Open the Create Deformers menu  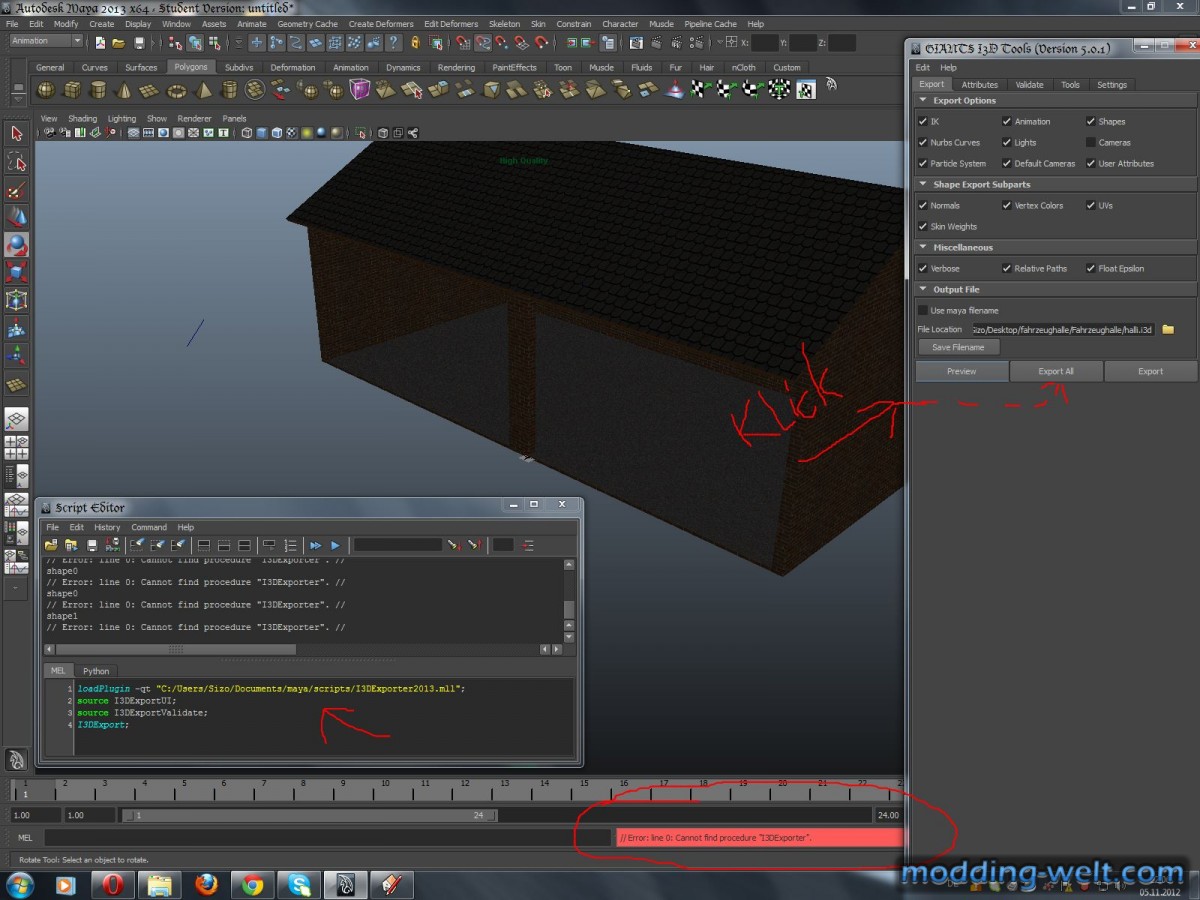380,24
